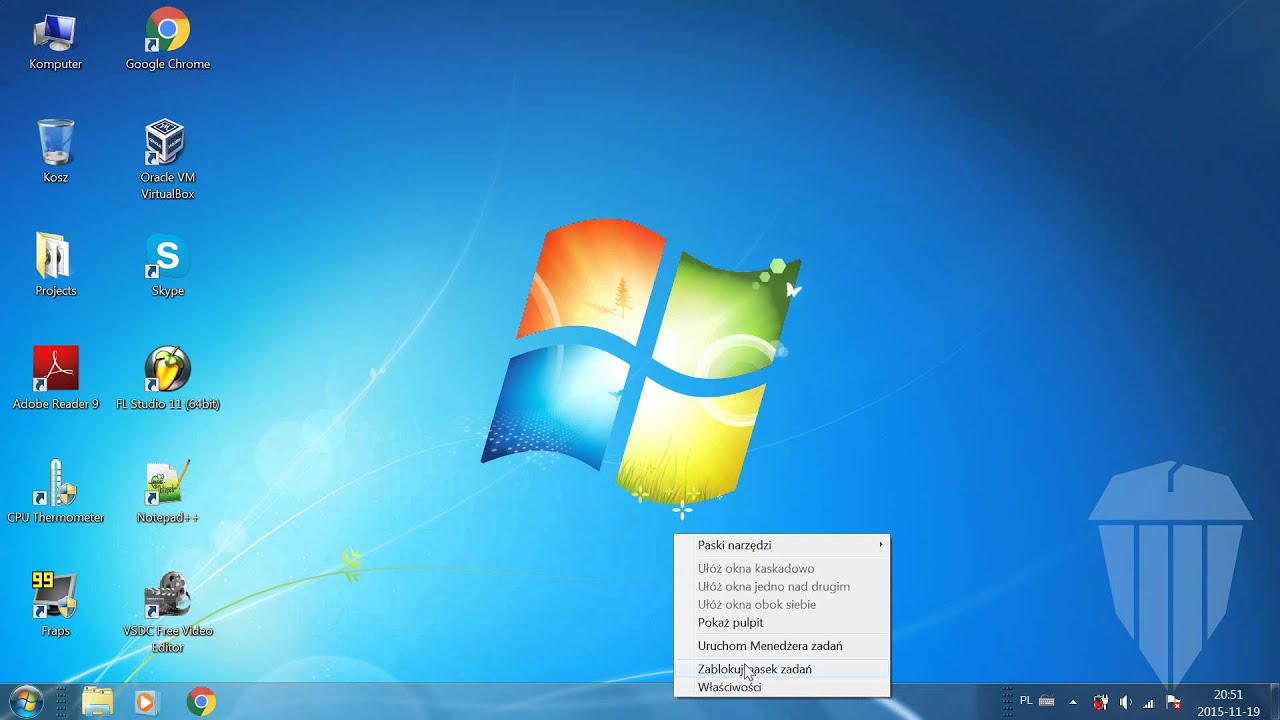Select the VSDC Free Video Editor shortcut
Viewport: 1280px width, 720px height.
coord(167,612)
